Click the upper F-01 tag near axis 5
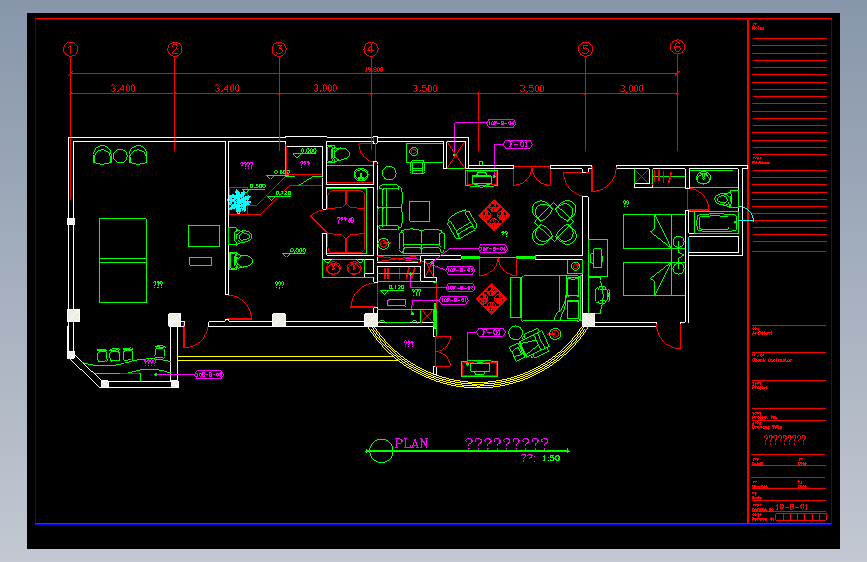867x562 pixels. [x=518, y=144]
